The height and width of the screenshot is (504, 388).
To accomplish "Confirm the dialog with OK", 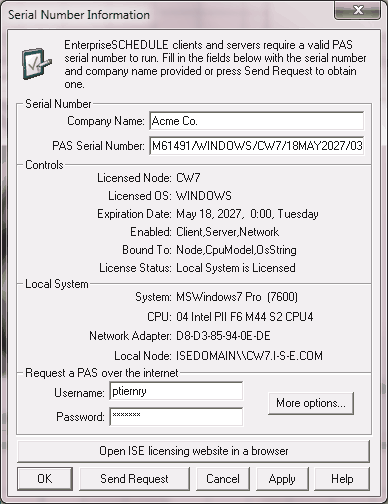I will pos(45,479).
